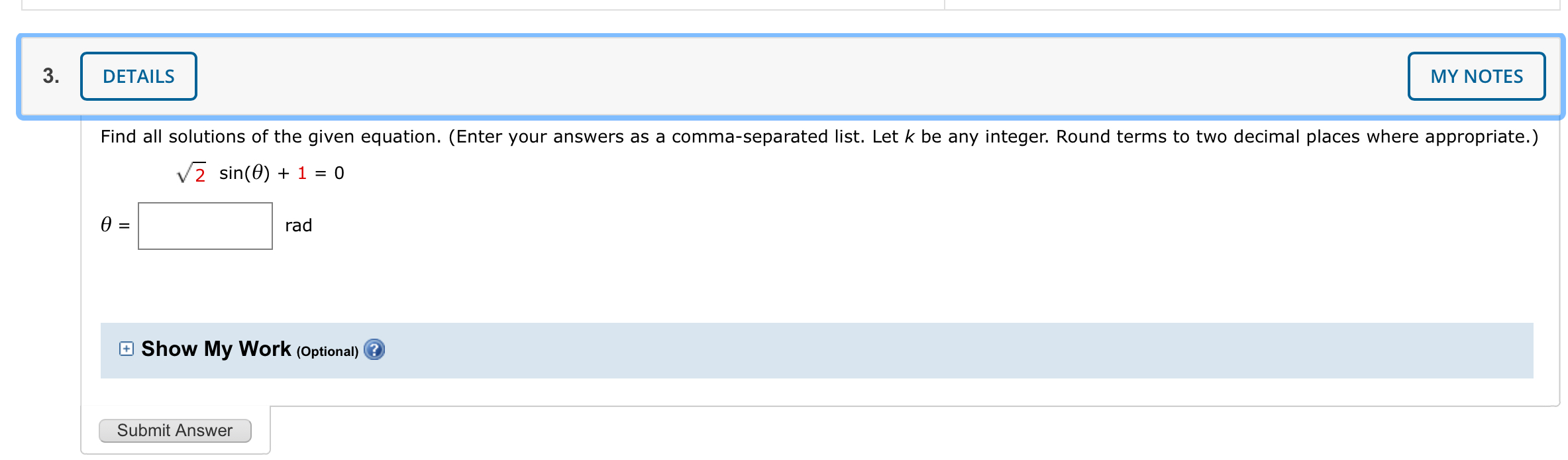Click the sin(θ) term in equation
This screenshot has height=460, width=1568.
pyautogui.click(x=244, y=174)
